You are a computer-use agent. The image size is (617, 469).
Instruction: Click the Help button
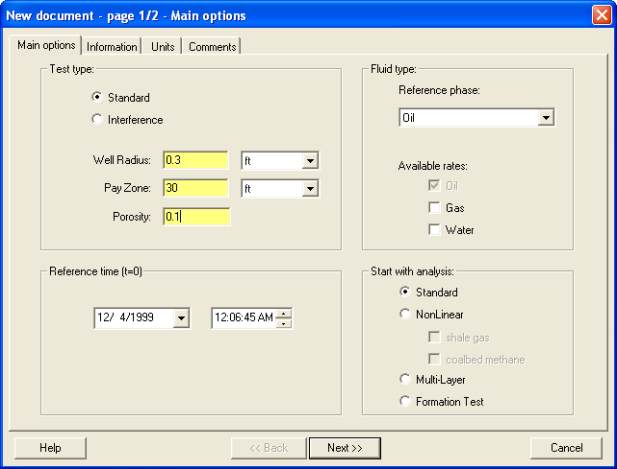click(50, 448)
